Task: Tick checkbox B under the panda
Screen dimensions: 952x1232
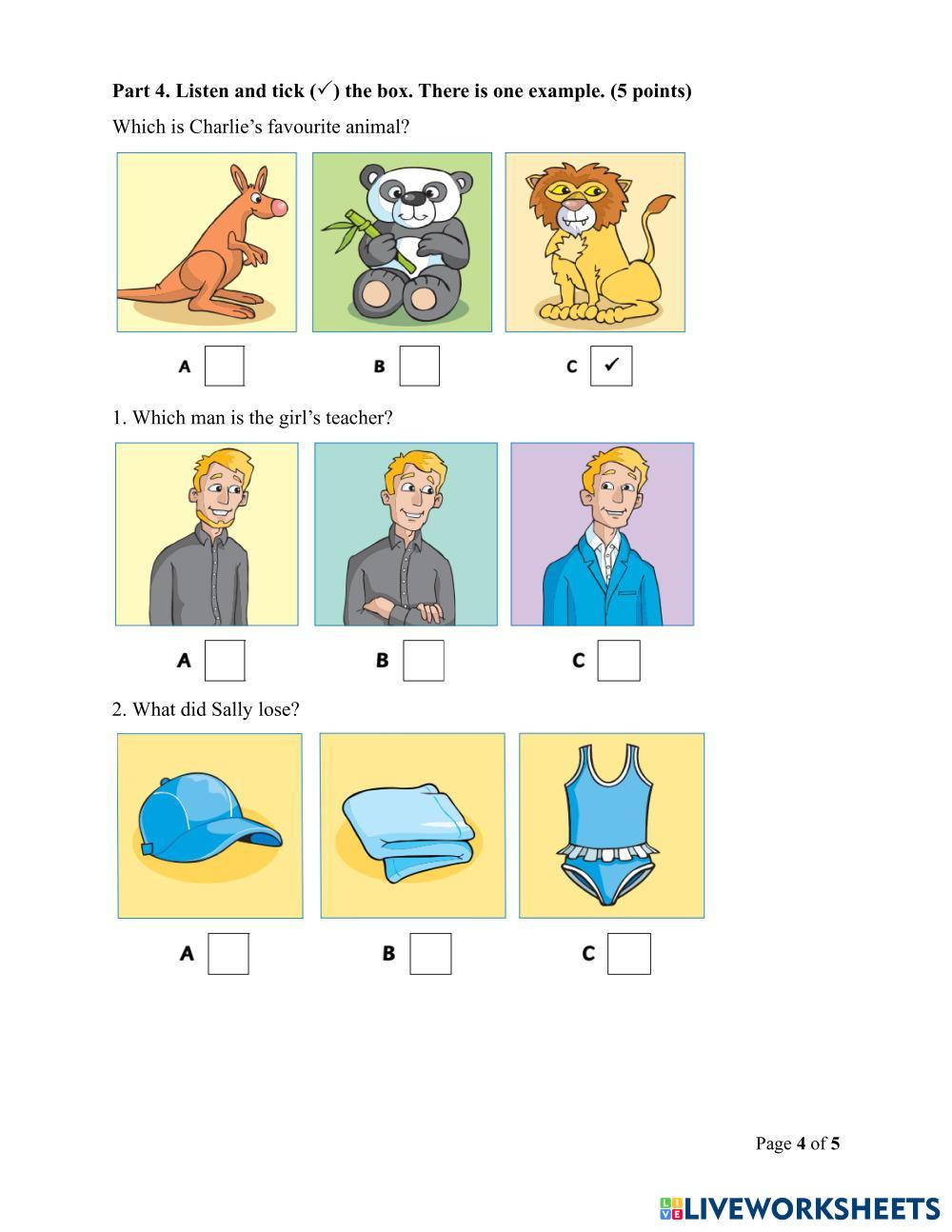Action: (419, 366)
